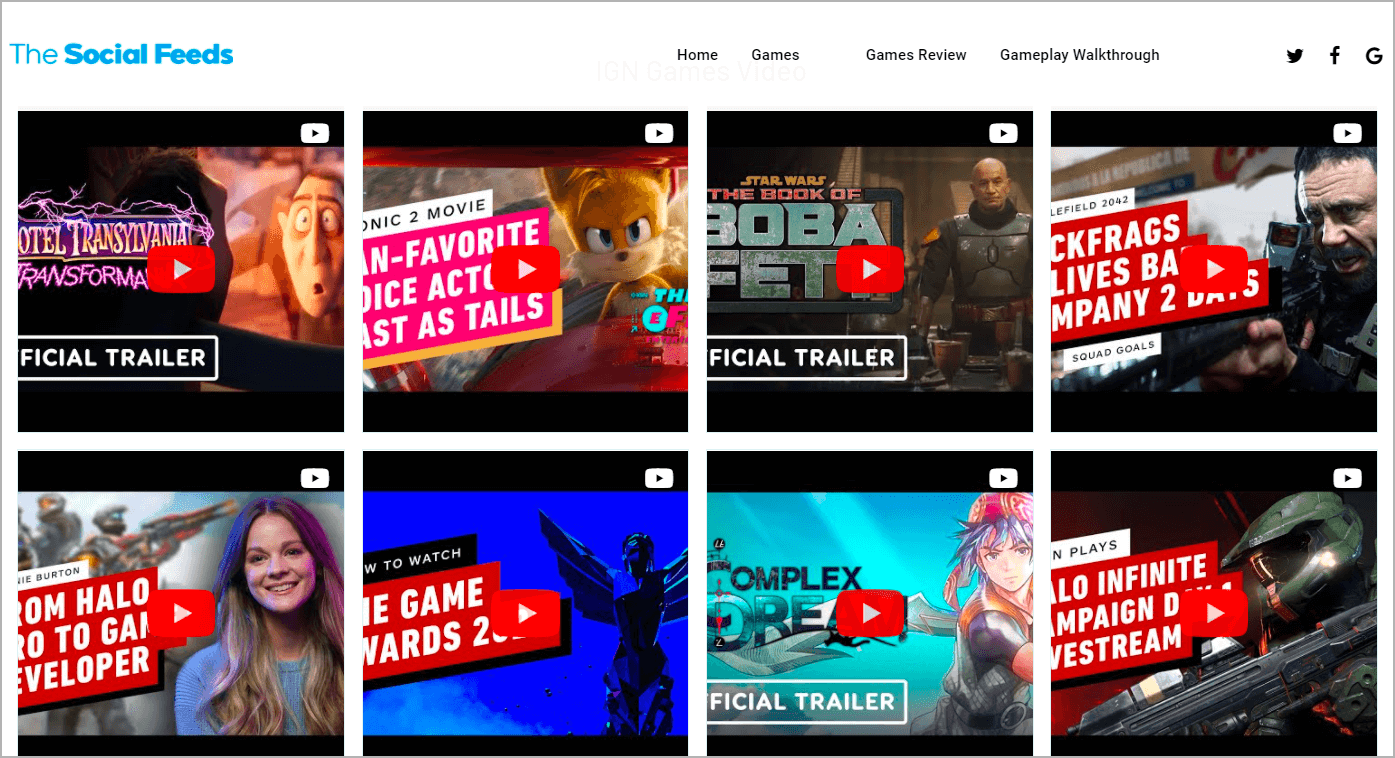Click YouTube icon on Complex Dream card
1395x758 pixels.
[1003, 479]
